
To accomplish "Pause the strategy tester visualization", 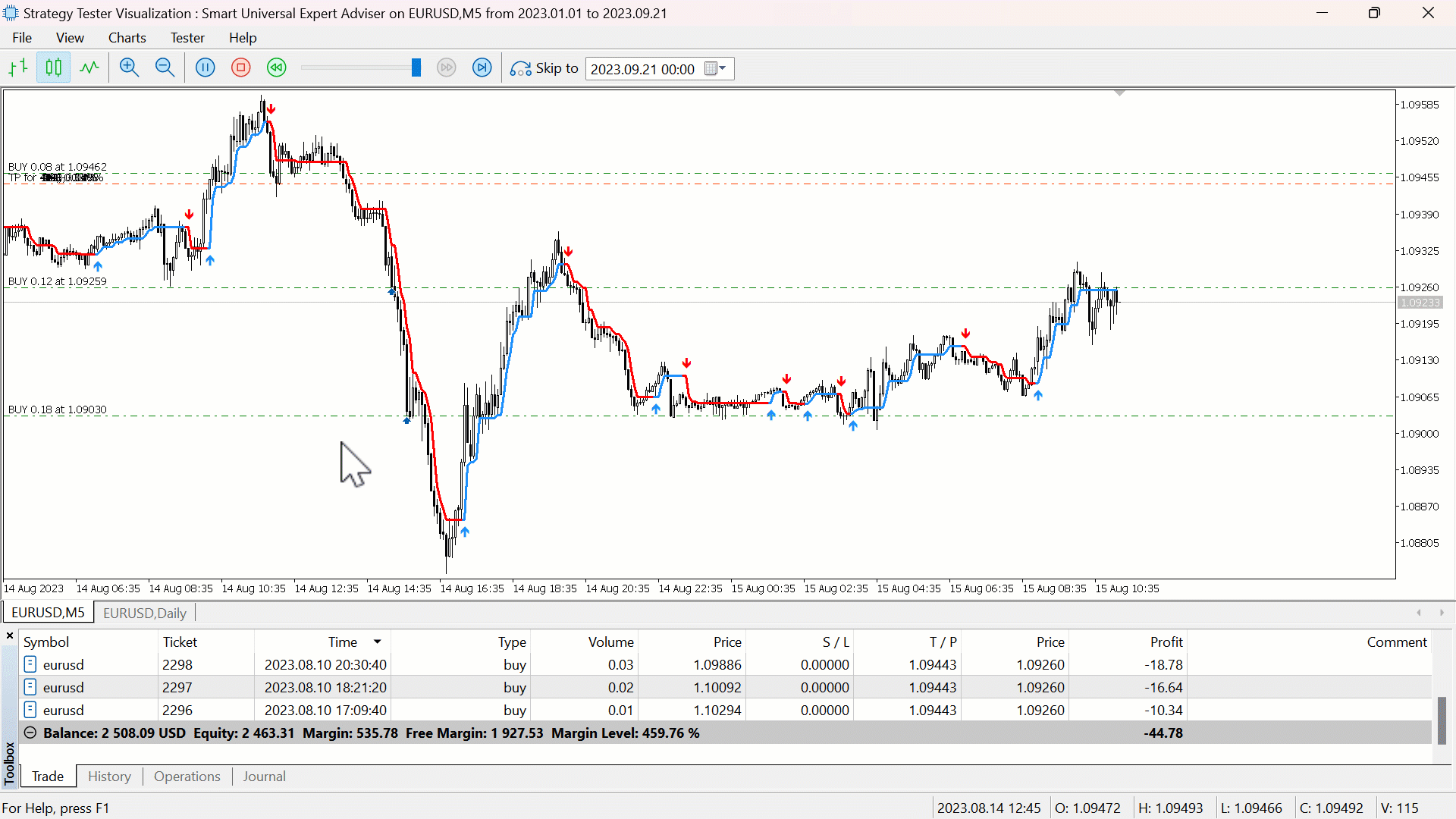I will [x=205, y=68].
